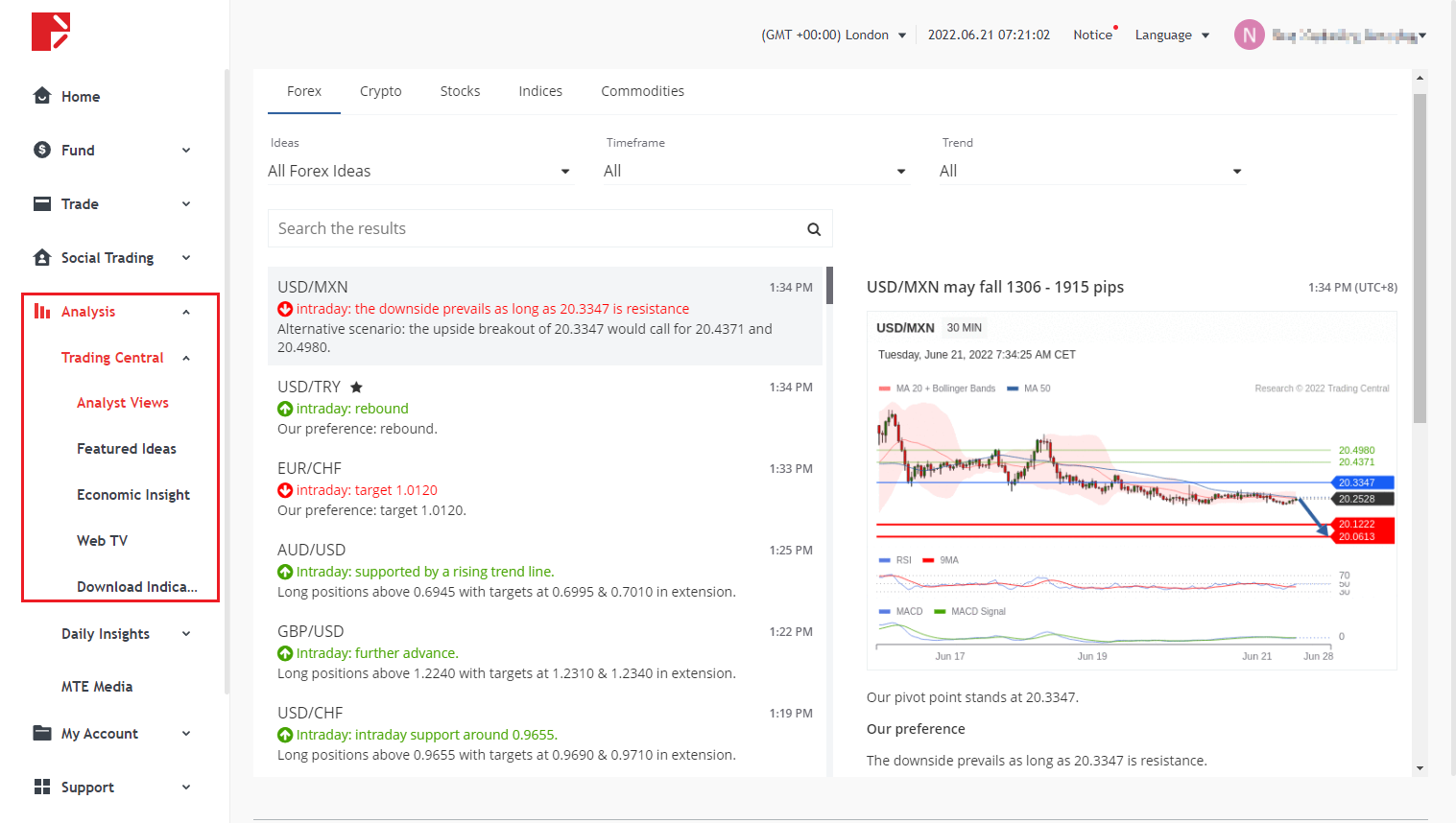
Task: Click the green up arrow on USD/CHF idea
Action: point(285,735)
